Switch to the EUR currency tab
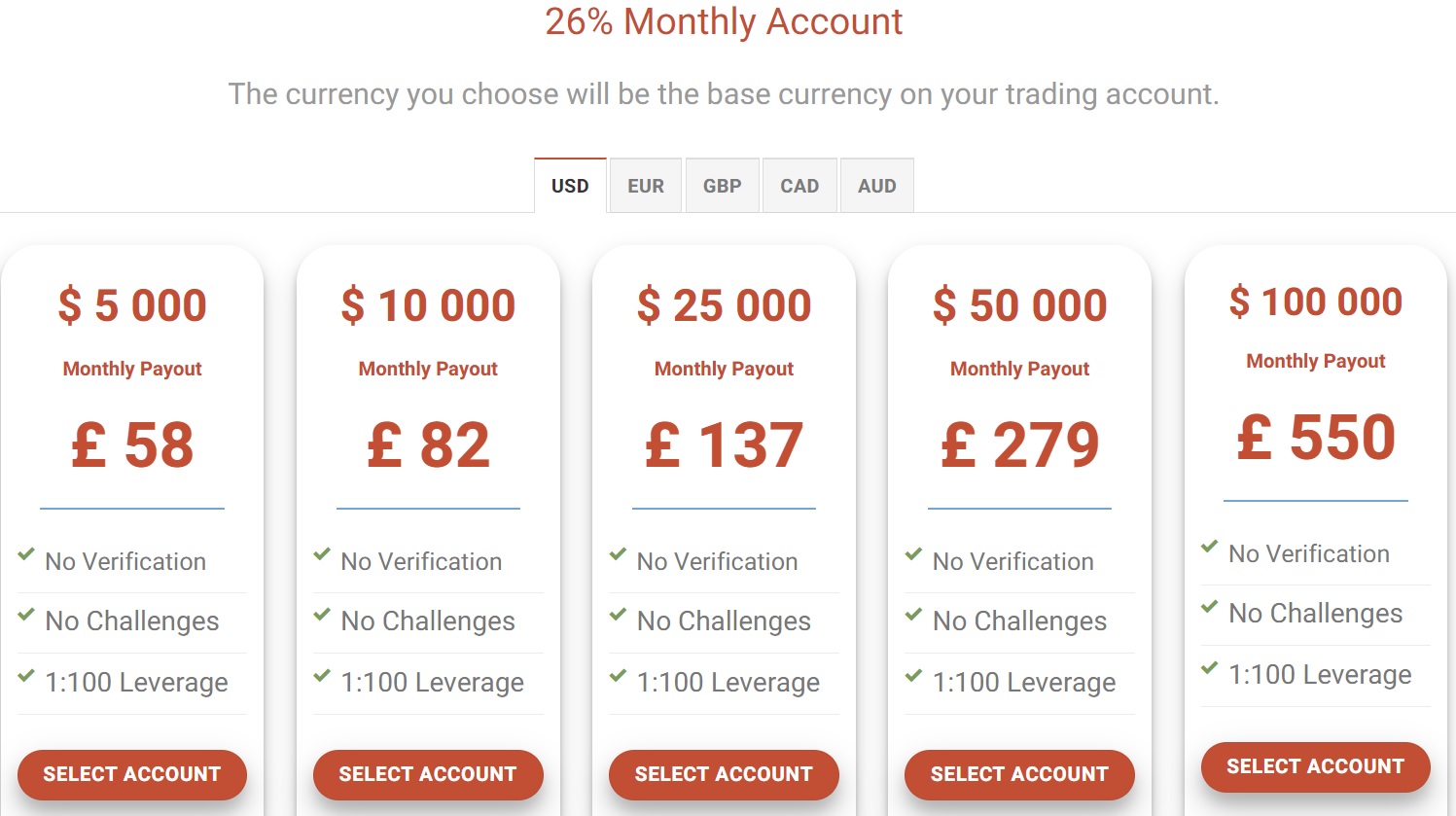The height and width of the screenshot is (816, 1456). click(x=645, y=186)
